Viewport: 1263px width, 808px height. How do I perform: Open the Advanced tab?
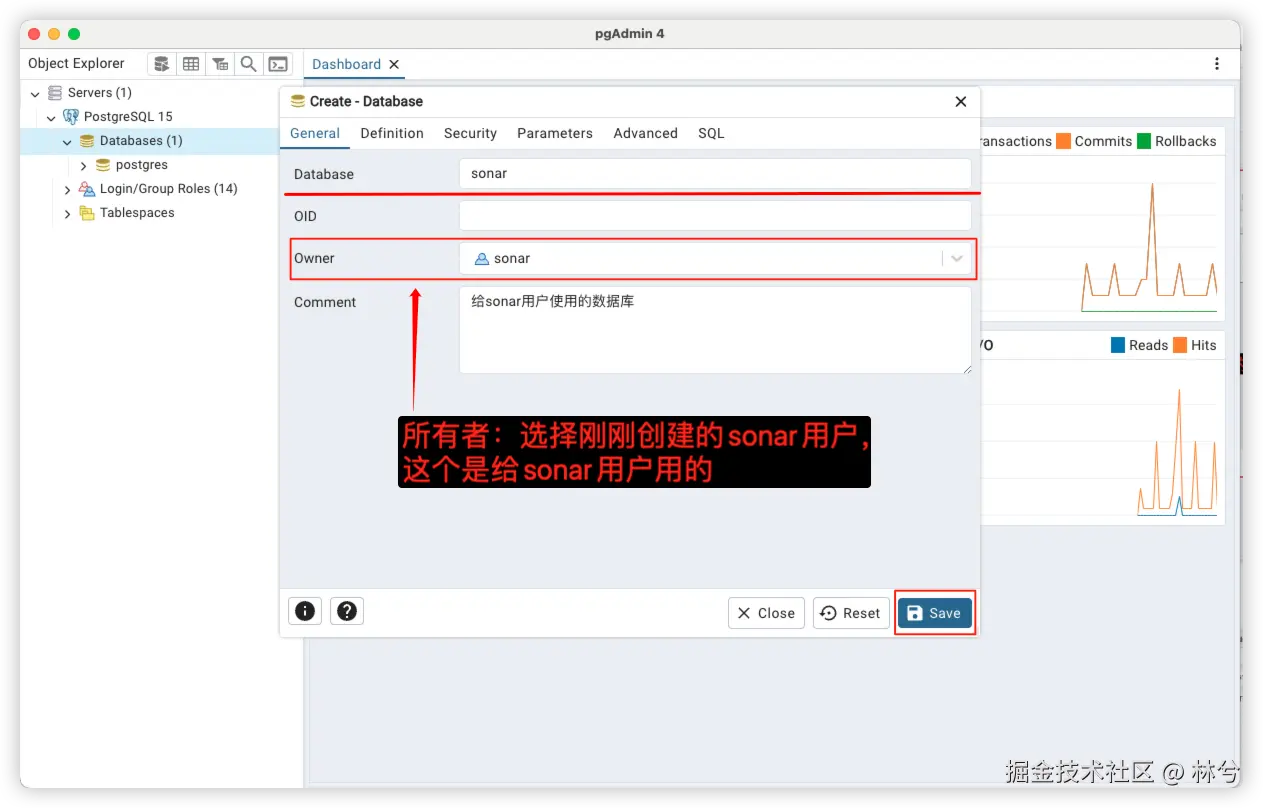click(645, 133)
